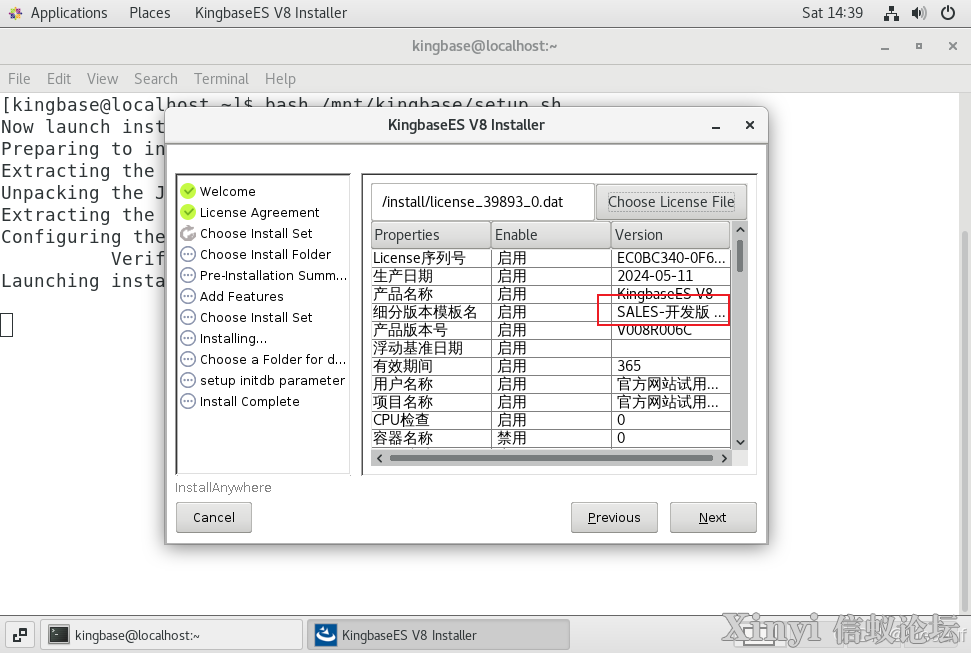
Task: Minimize the KingbaseES V8 Installer dialog
Action: click(716, 125)
